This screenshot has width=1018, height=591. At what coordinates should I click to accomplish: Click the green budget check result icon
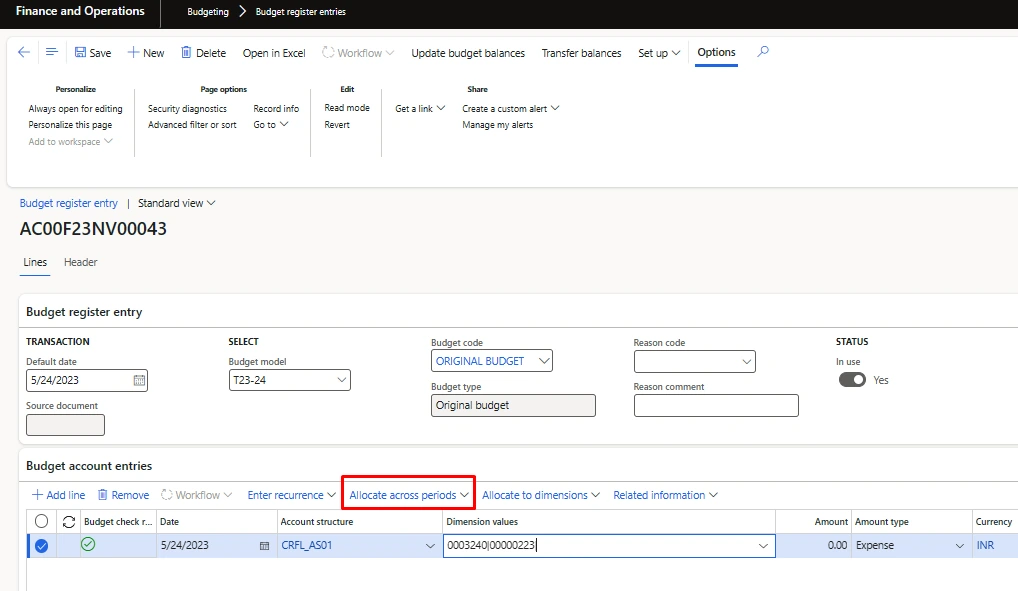[x=88, y=544]
